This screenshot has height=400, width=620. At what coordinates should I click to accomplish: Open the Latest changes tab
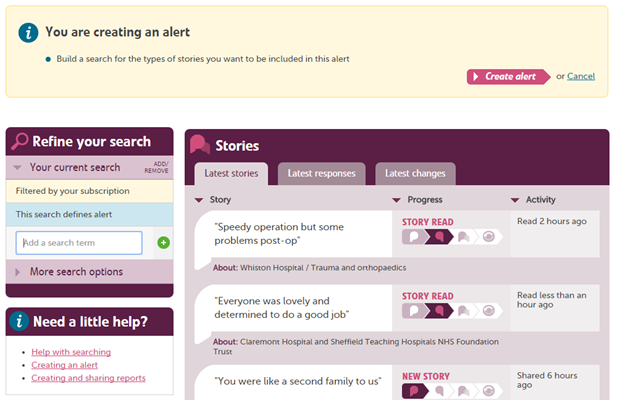(x=415, y=174)
